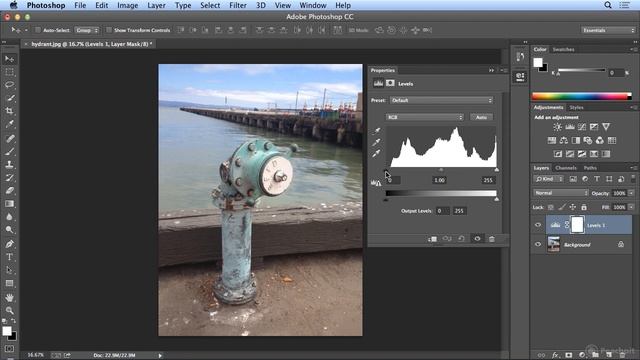Select the Move tool in toolbar
Image resolution: width=640 pixels, height=360 pixels.
[x=9, y=59]
